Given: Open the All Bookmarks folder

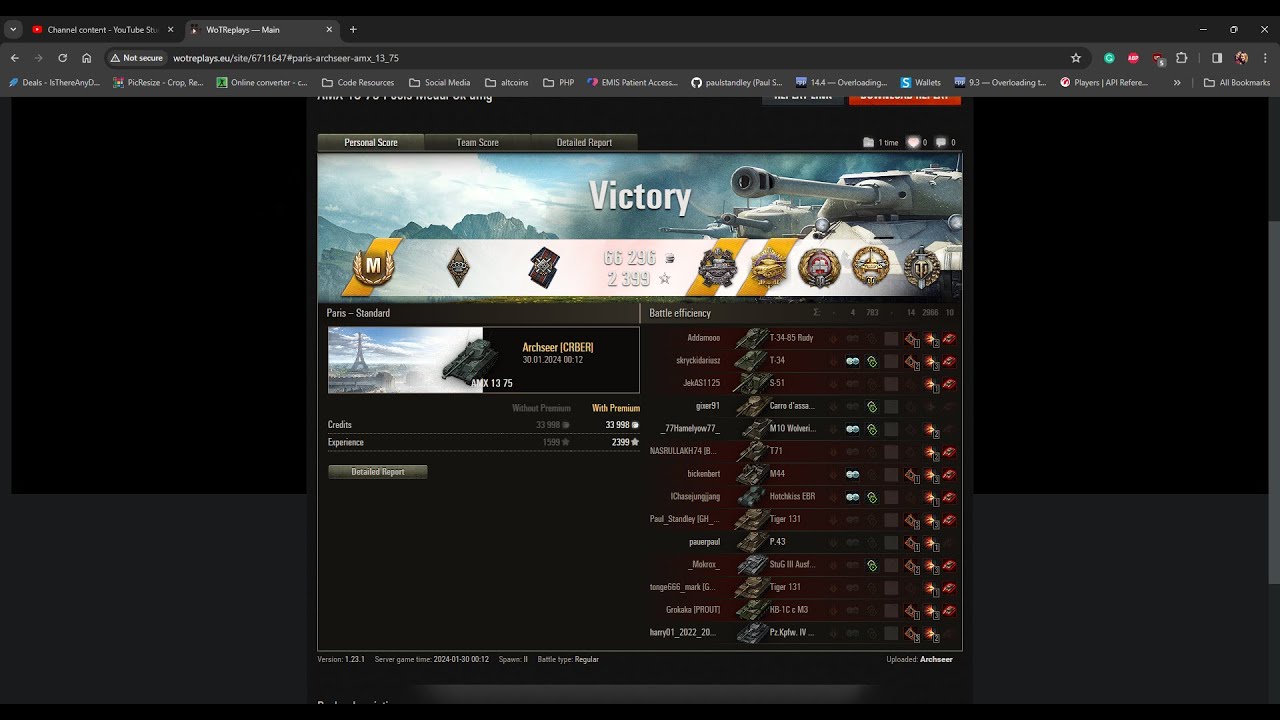Looking at the screenshot, I should click(x=1237, y=83).
